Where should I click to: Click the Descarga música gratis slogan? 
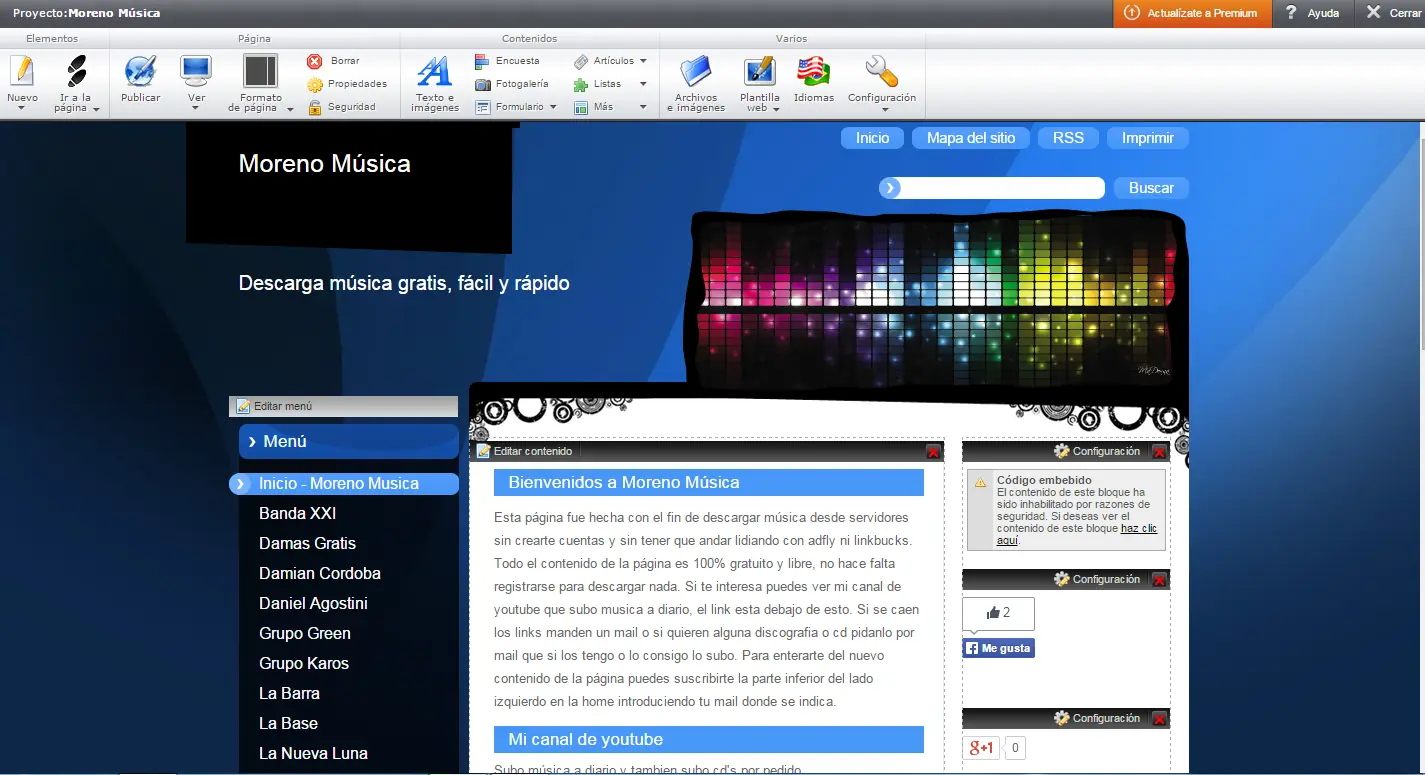tap(404, 283)
